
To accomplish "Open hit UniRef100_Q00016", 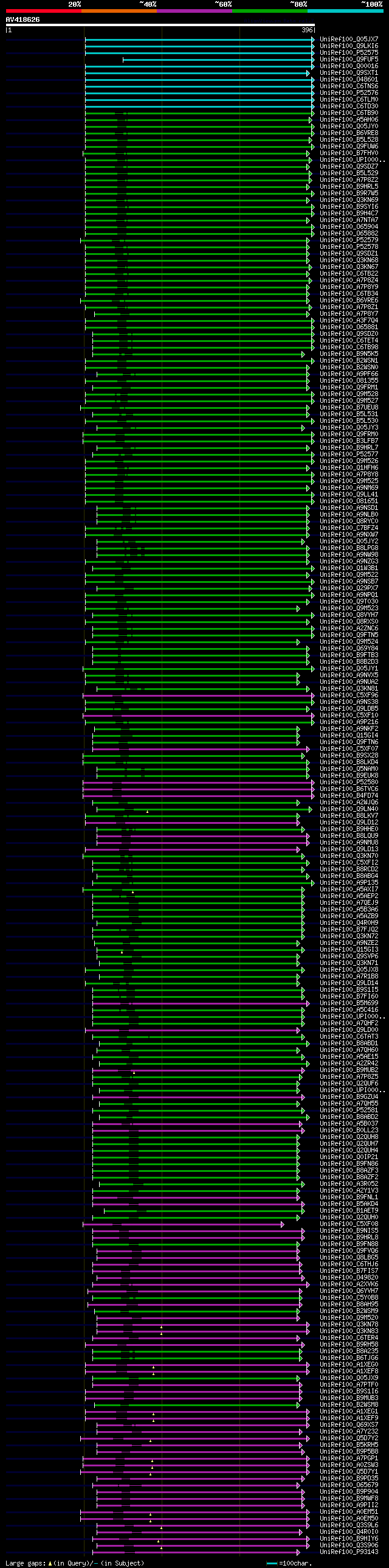I will tap(349, 66).
